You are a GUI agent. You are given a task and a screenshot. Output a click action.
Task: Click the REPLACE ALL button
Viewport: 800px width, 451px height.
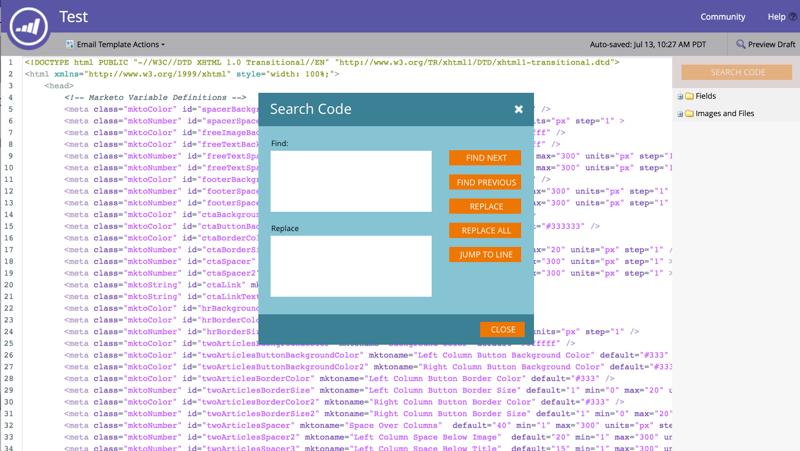tap(485, 230)
